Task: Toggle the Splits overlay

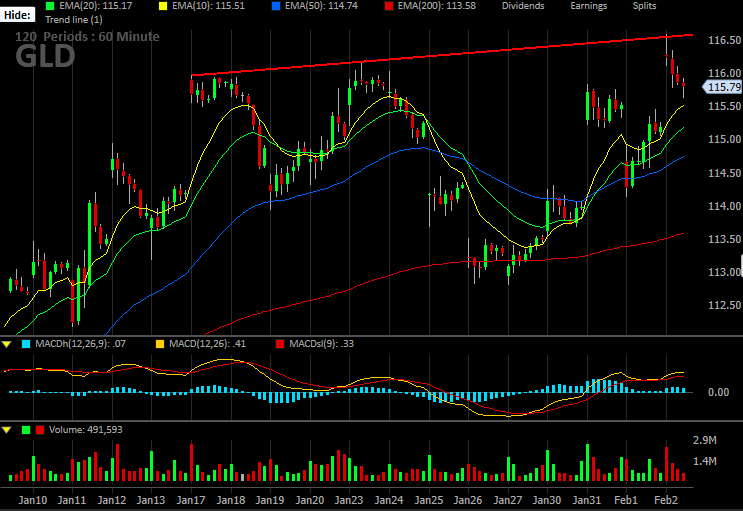Action: point(644,6)
